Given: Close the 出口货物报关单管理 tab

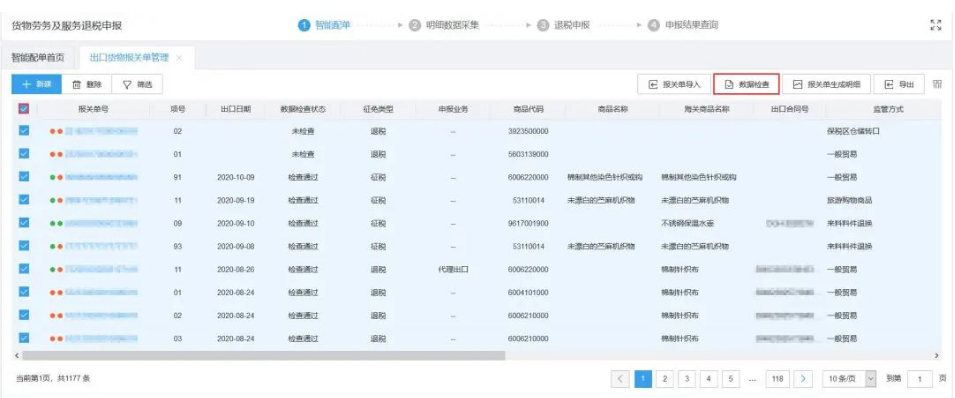Looking at the screenshot, I should tap(179, 58).
